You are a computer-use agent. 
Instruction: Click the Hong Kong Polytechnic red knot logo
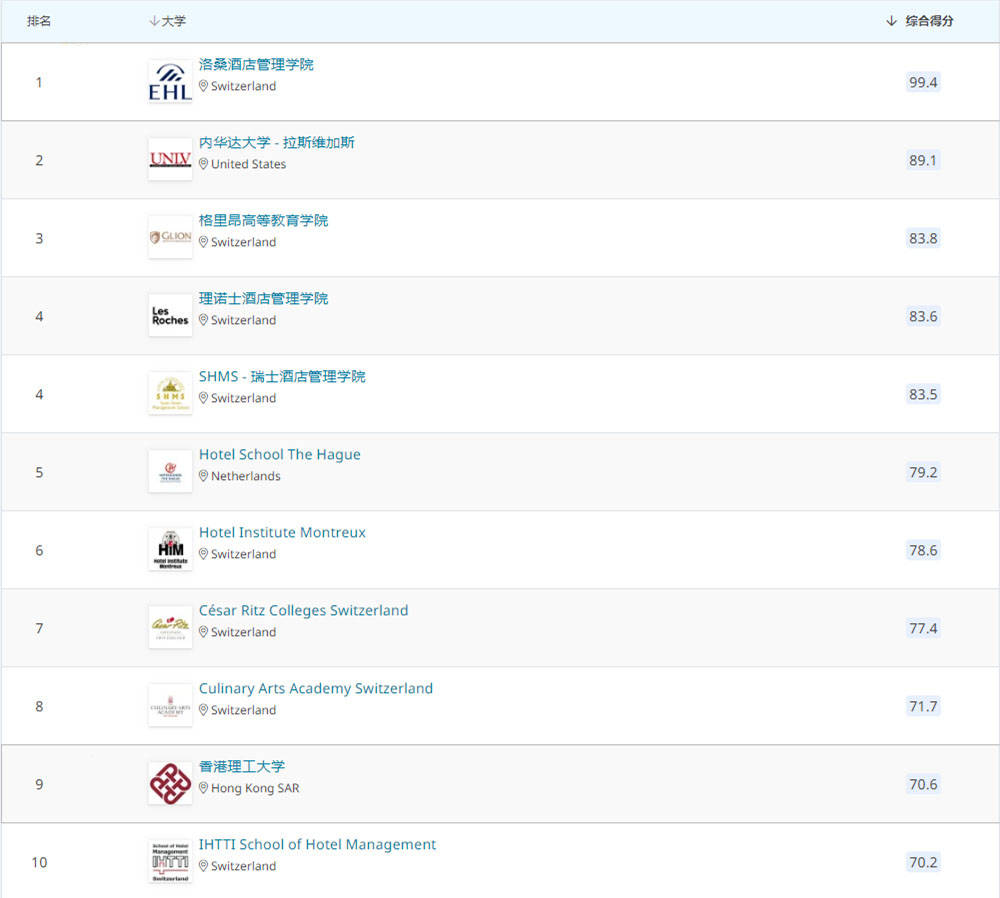(170, 783)
